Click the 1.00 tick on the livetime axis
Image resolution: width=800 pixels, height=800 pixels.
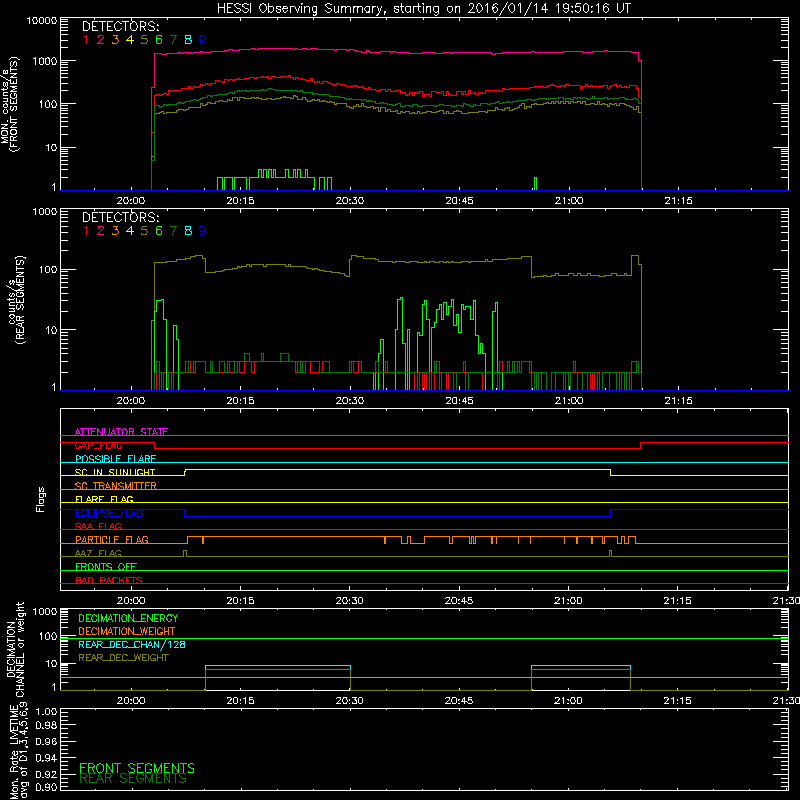click(x=46, y=712)
